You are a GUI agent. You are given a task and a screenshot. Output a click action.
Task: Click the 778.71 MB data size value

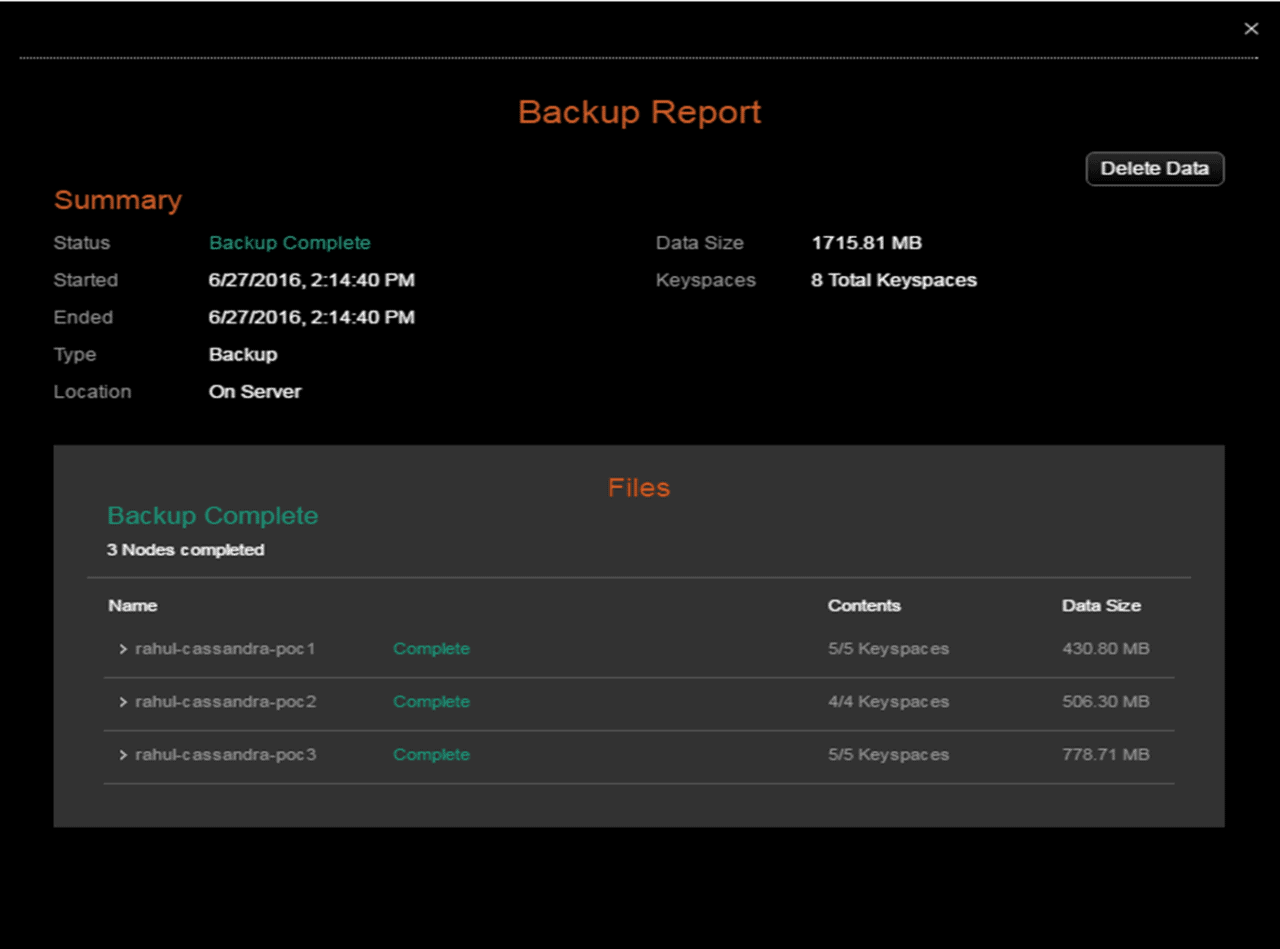pos(1105,755)
